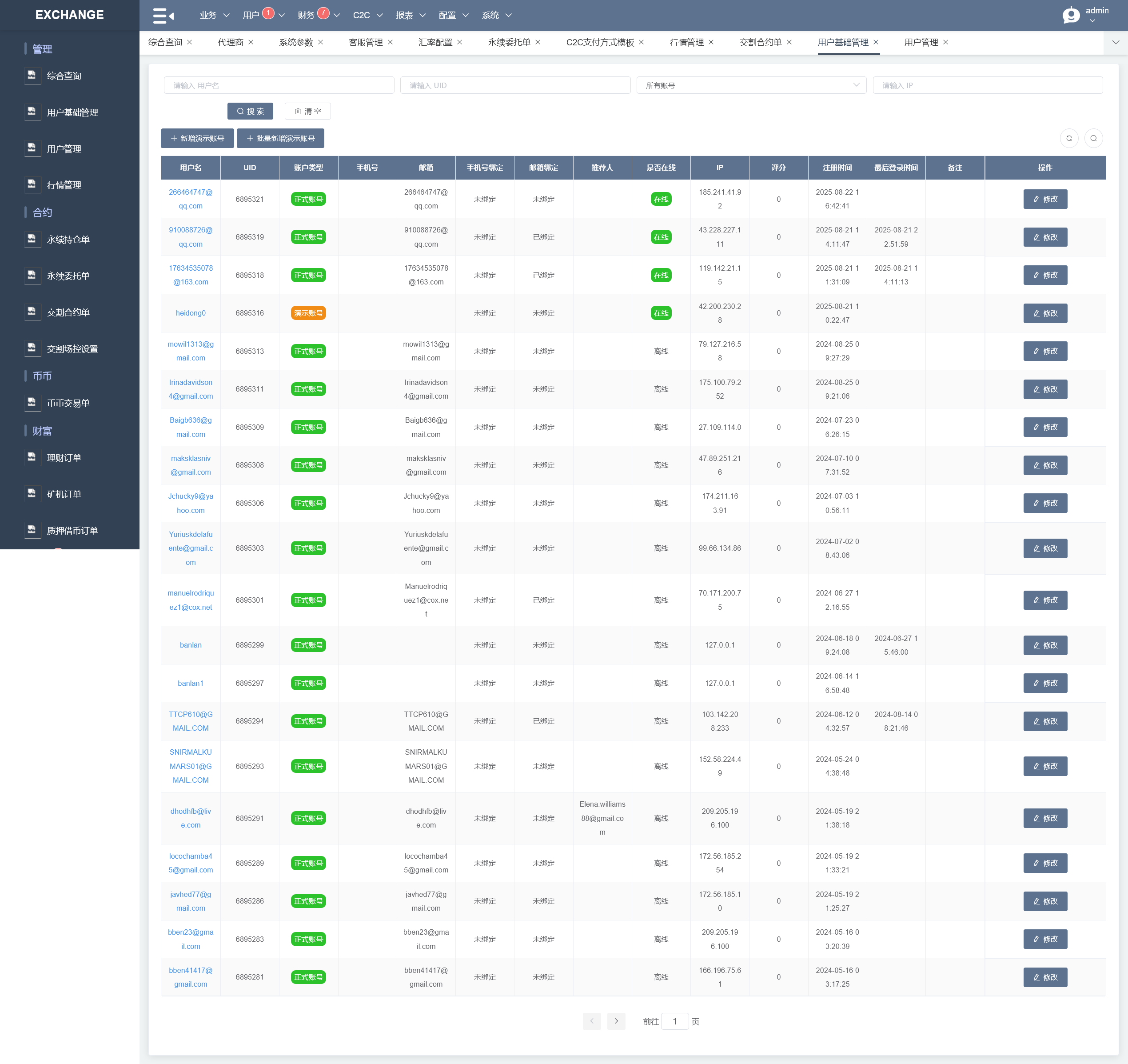Screen dimensions: 1128x1064
Task: Click the 批量新增演示账号 button
Action: point(280,138)
